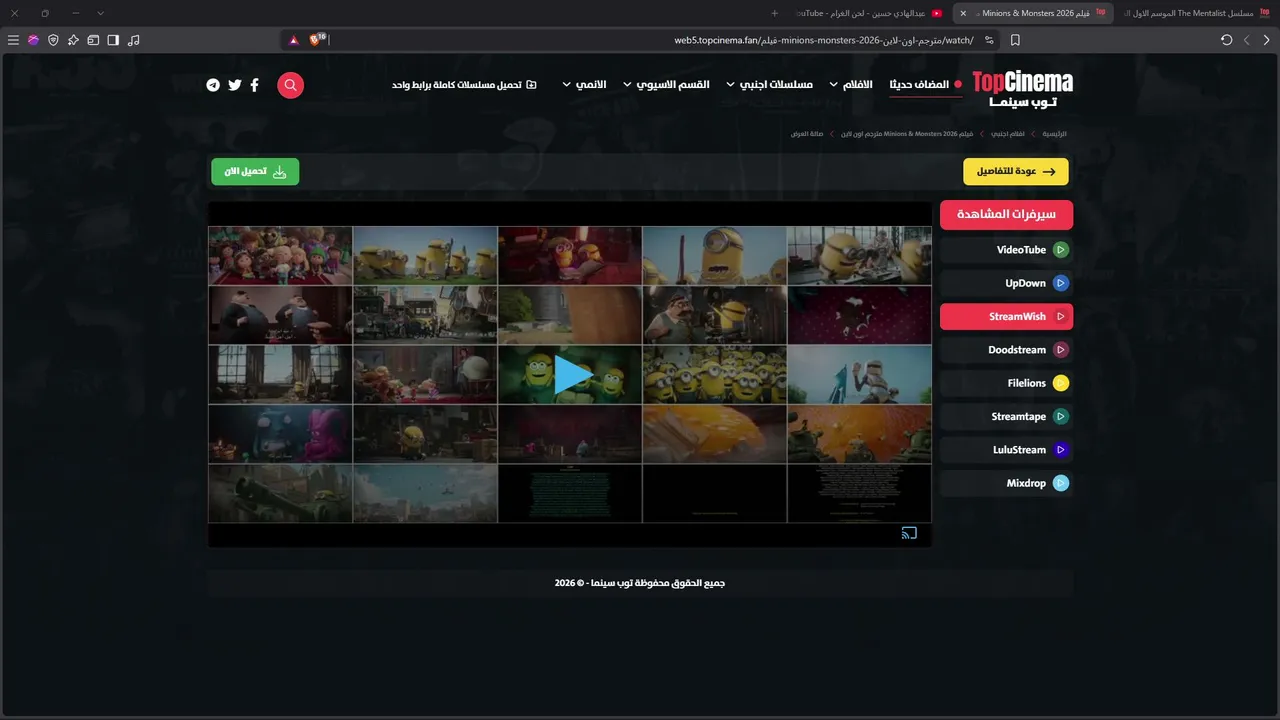This screenshot has height=720, width=1280.
Task: Click the footer copyright text توب سينما
Action: (x=640, y=583)
